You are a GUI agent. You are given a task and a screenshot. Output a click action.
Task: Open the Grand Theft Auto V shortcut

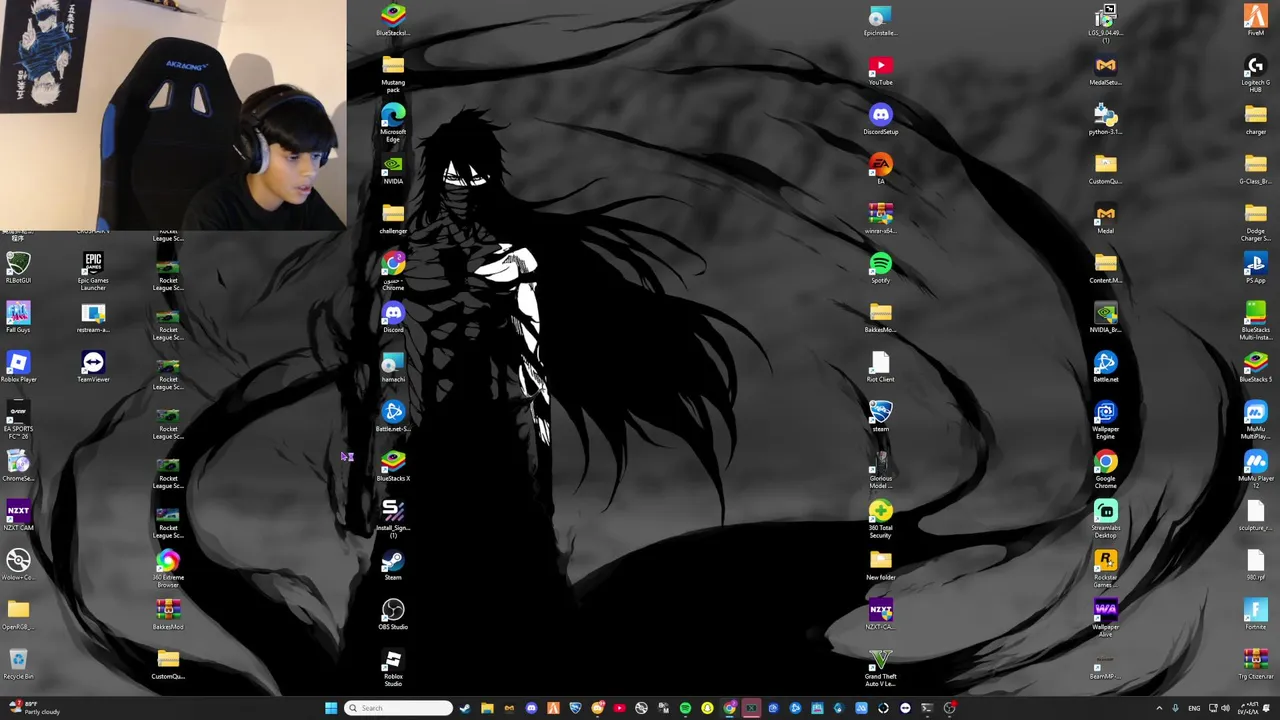point(880,667)
